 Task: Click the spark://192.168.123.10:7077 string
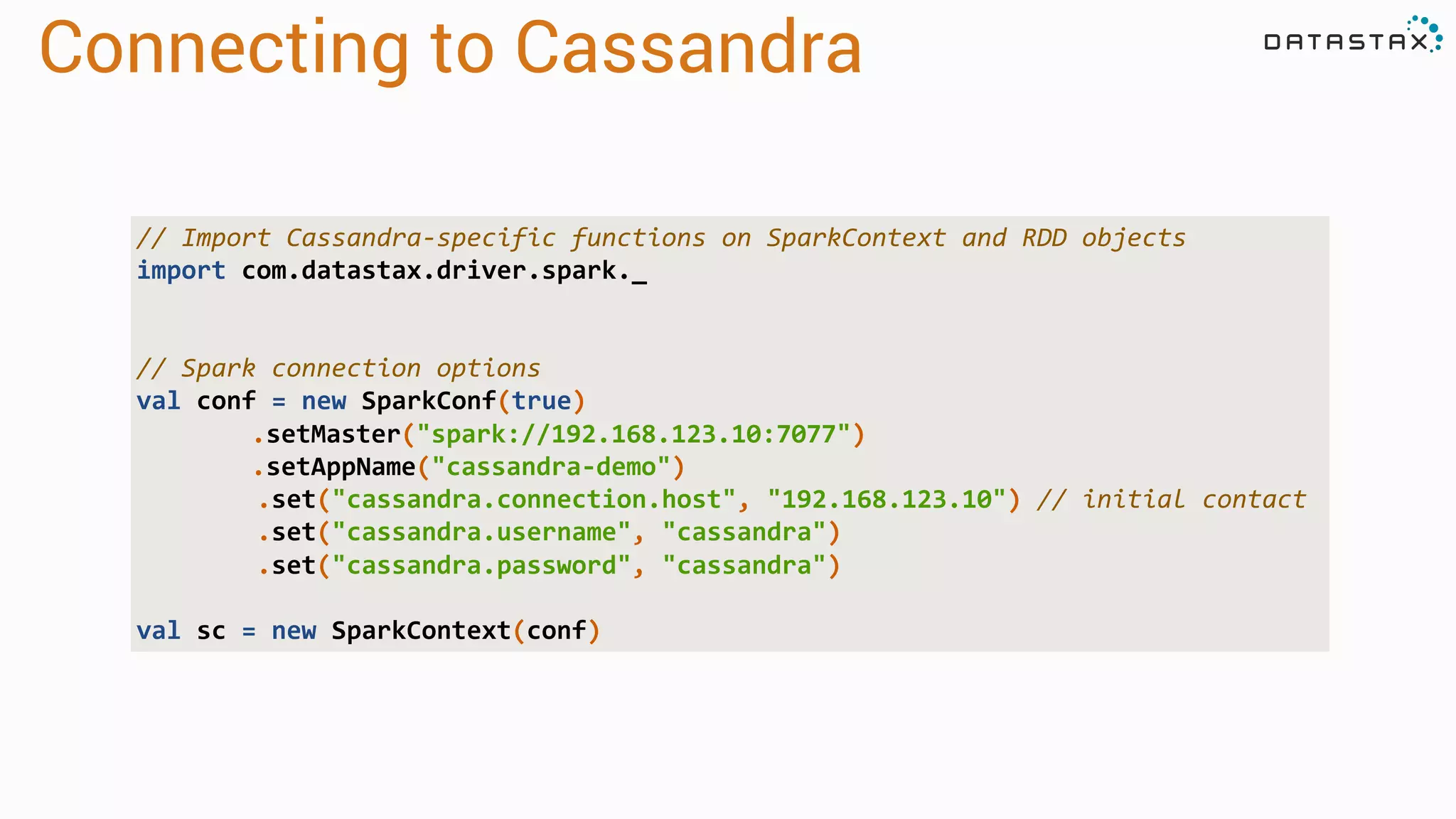[633, 434]
